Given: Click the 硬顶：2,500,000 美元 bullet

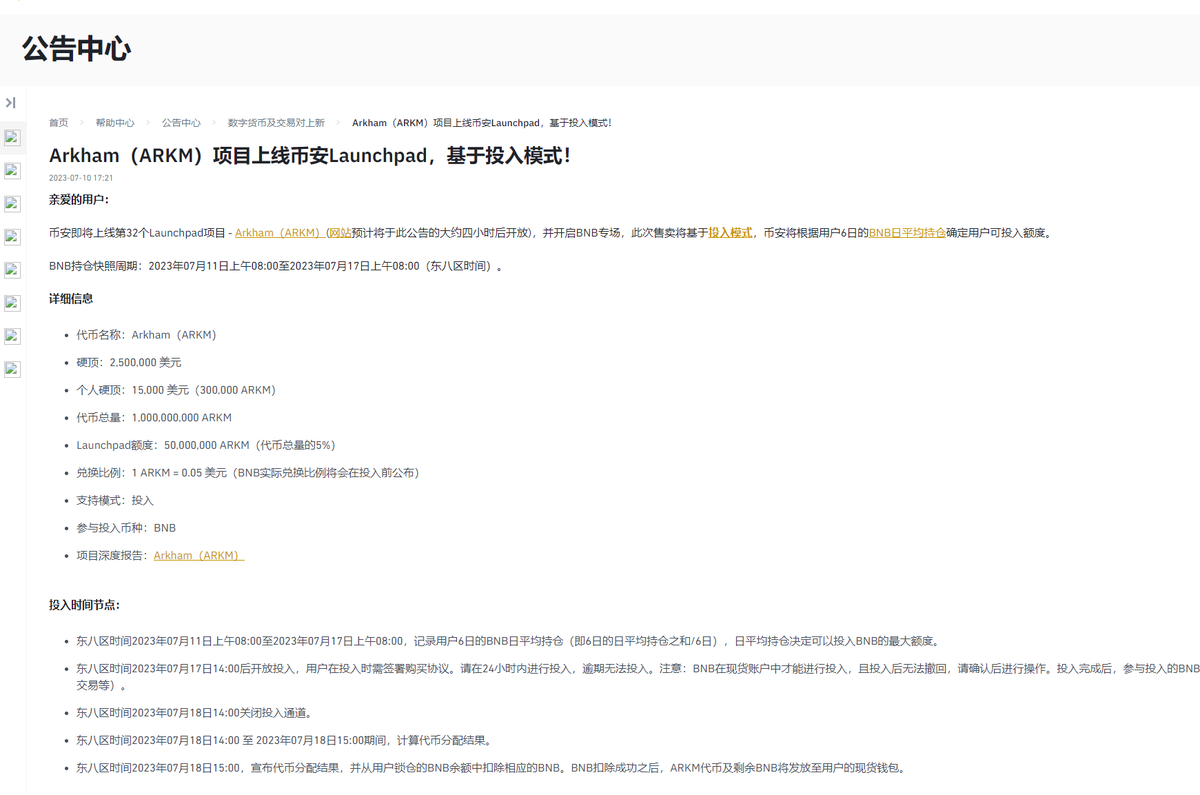Looking at the screenshot, I should [129, 363].
